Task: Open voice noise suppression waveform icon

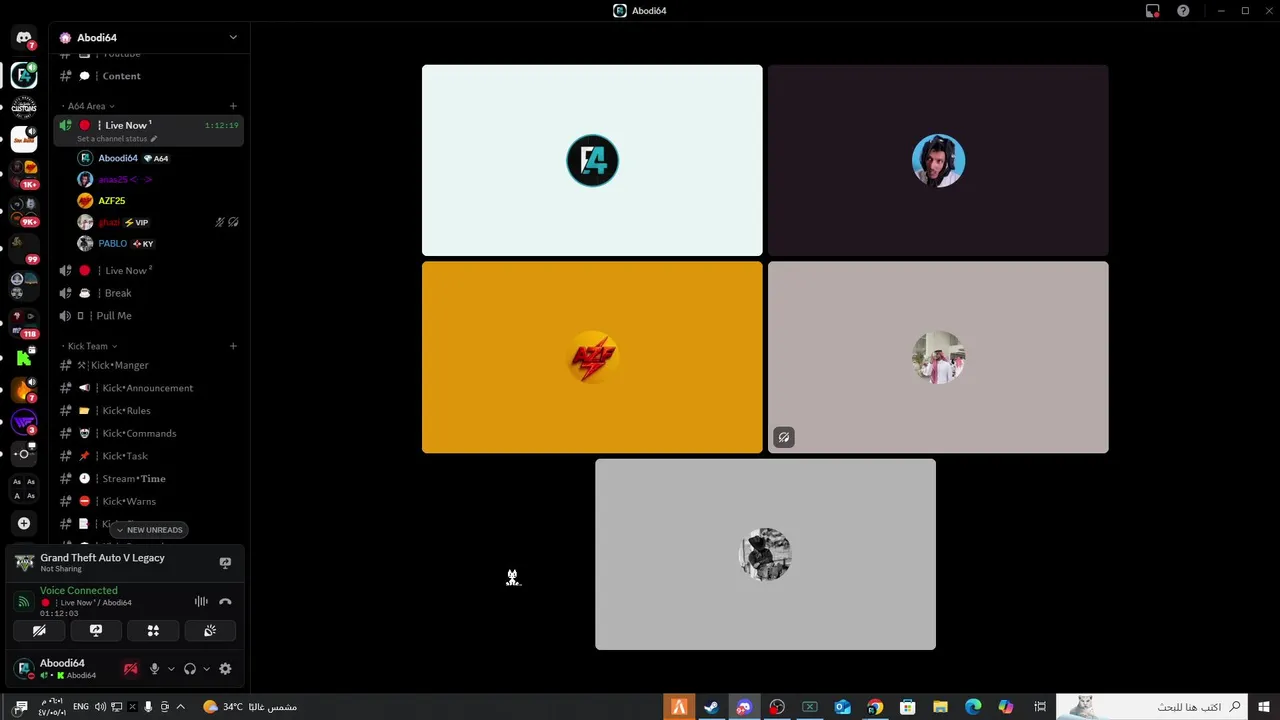Action: pyautogui.click(x=201, y=602)
